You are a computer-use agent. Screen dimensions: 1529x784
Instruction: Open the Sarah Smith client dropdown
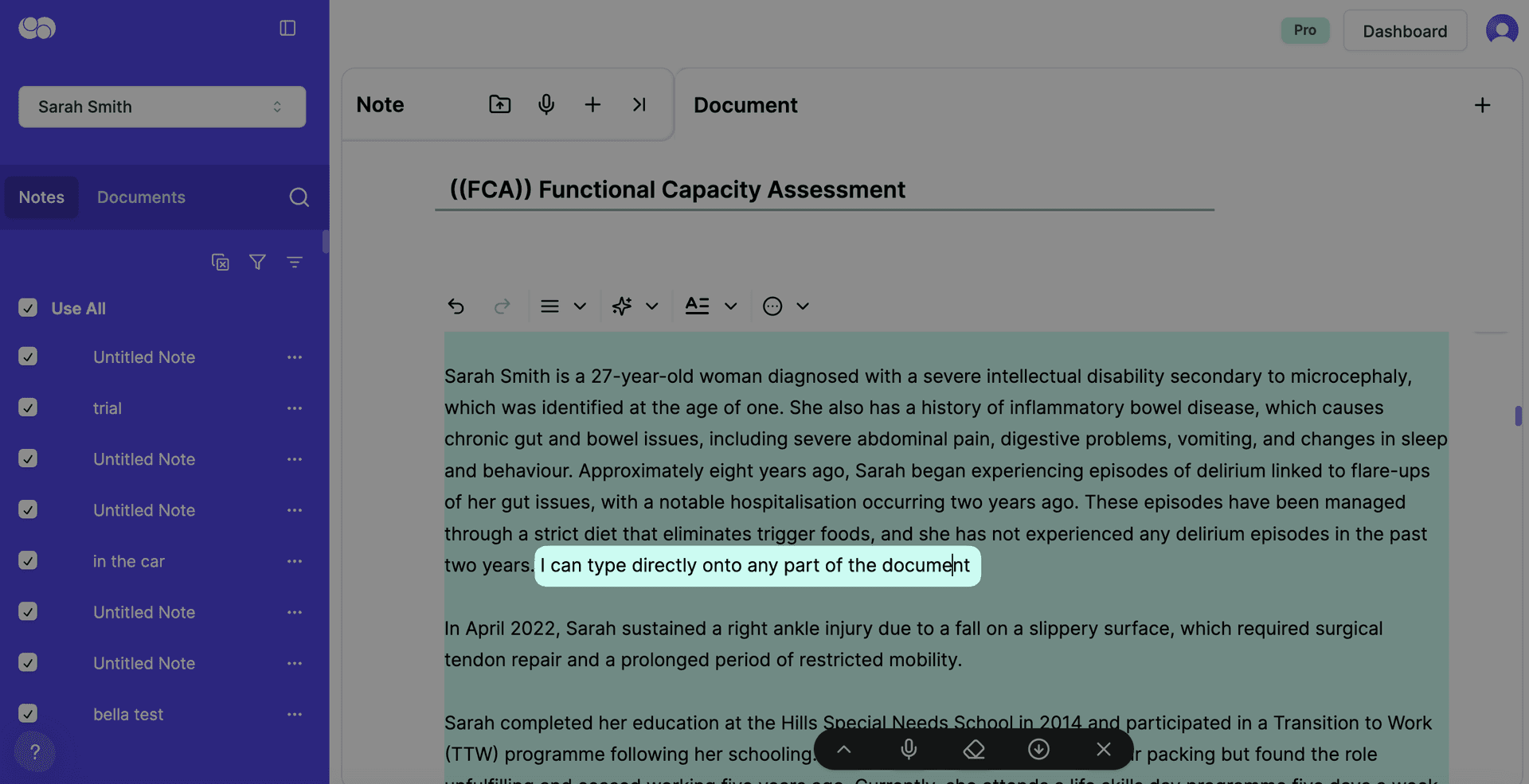tap(162, 107)
